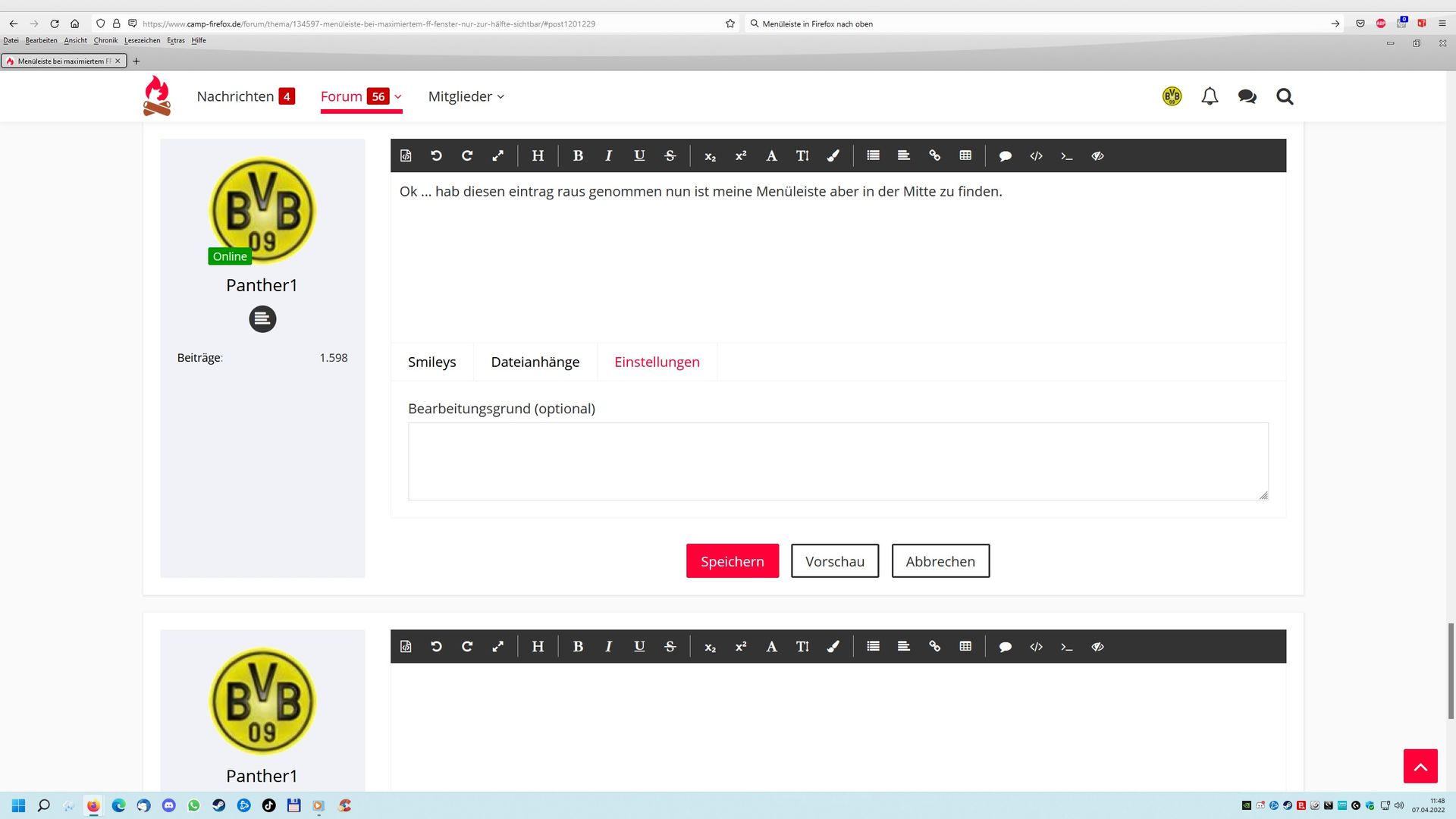The height and width of the screenshot is (819, 1456).
Task: Insert table in upper editor toolbar
Action: pyautogui.click(x=965, y=155)
